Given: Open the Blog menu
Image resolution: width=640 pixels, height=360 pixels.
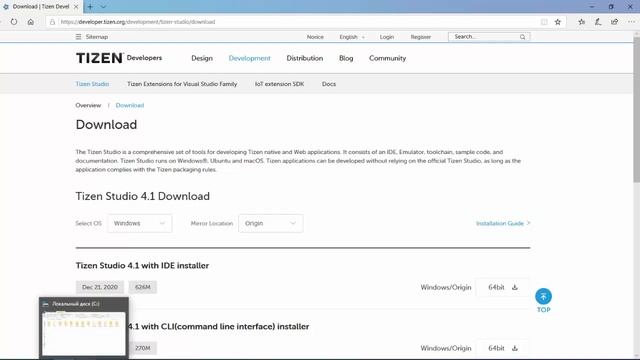Looking at the screenshot, I should pos(346,58).
